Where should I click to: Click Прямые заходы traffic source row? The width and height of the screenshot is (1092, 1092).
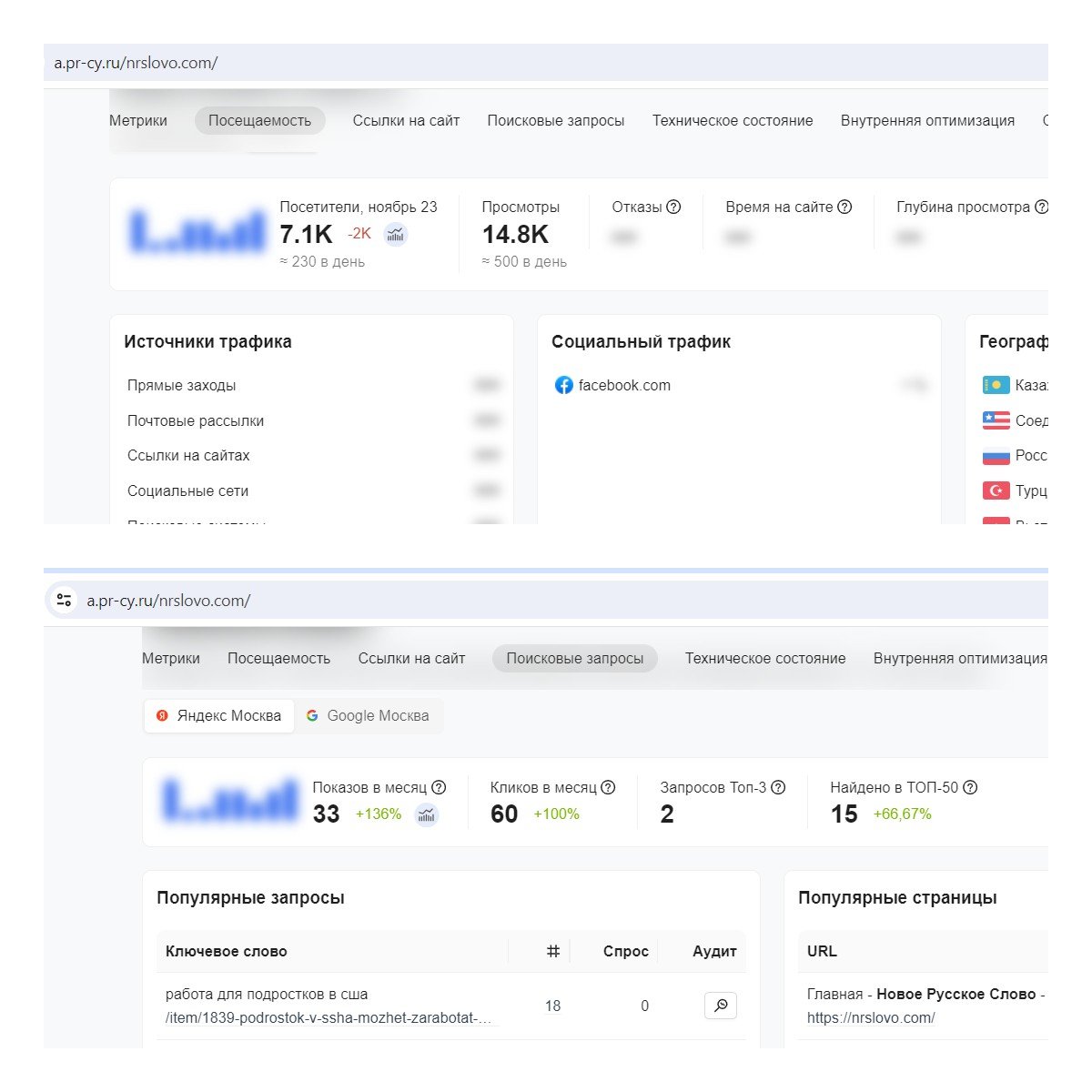click(313, 385)
